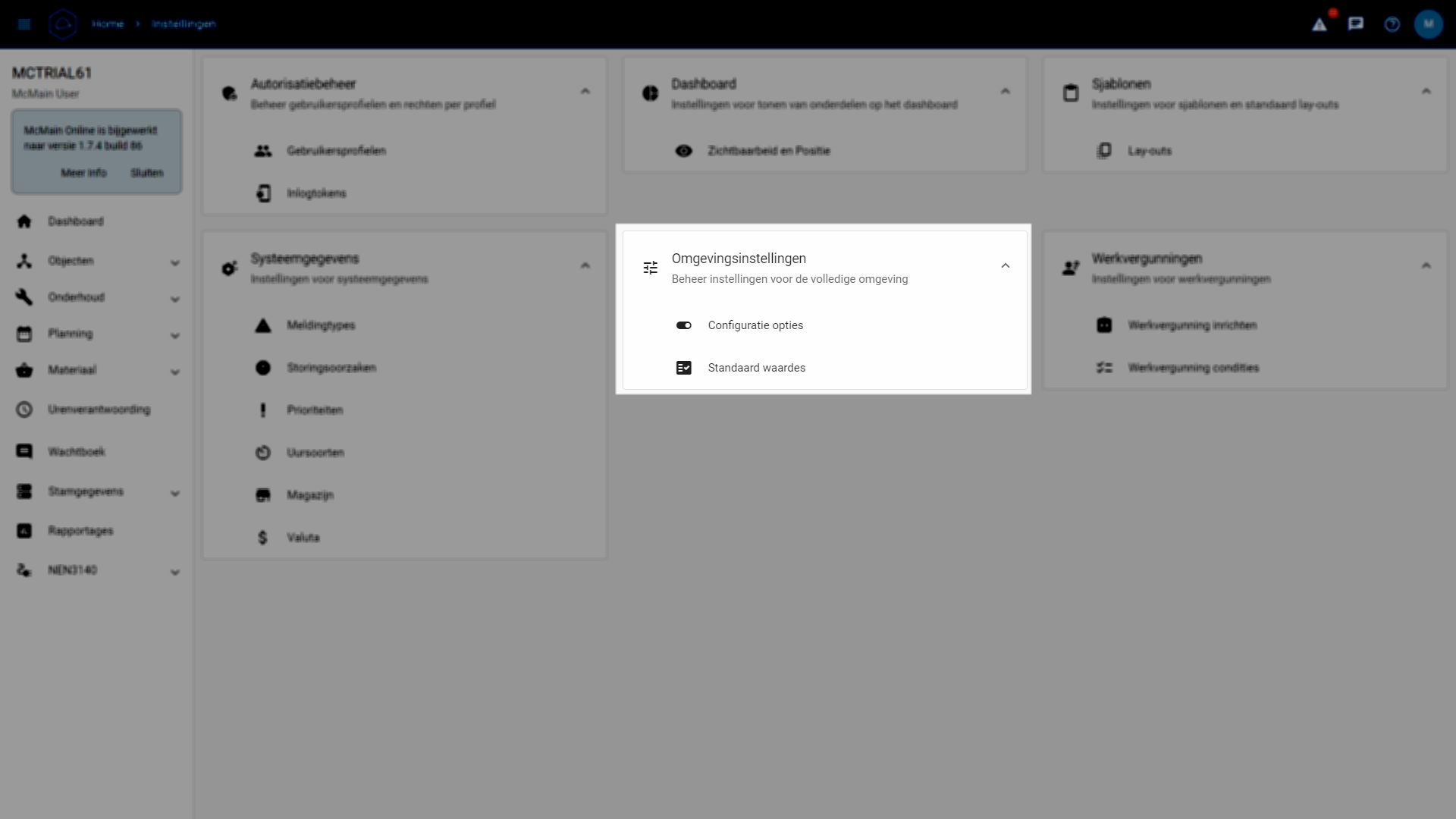The image size is (1456, 819).
Task: Open Gebruikersprofielen people icon item
Action: click(x=262, y=151)
